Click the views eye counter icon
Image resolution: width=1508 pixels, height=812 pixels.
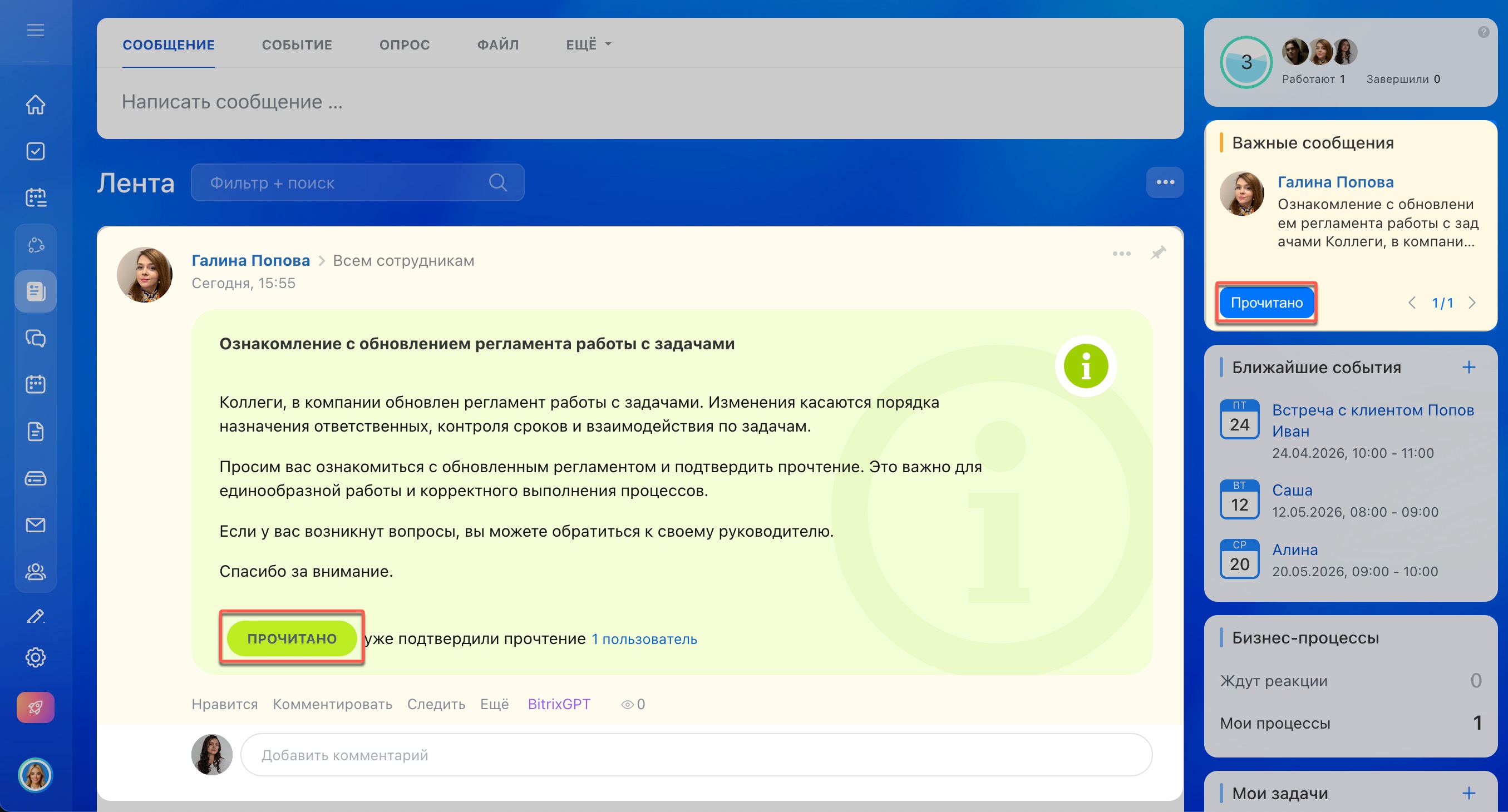[627, 704]
